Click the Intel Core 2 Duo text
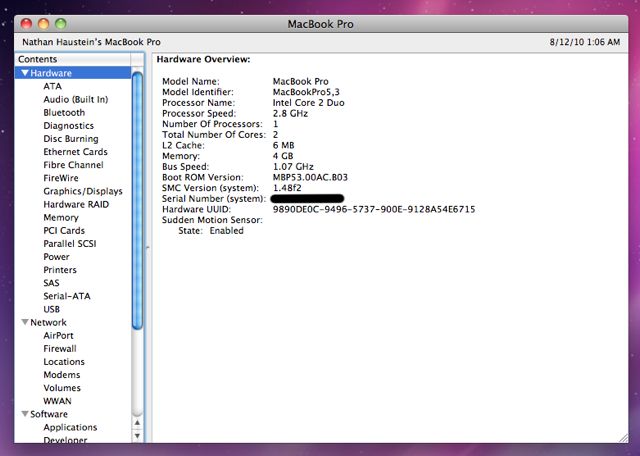Image resolution: width=640 pixels, height=456 pixels. pyautogui.click(x=309, y=103)
